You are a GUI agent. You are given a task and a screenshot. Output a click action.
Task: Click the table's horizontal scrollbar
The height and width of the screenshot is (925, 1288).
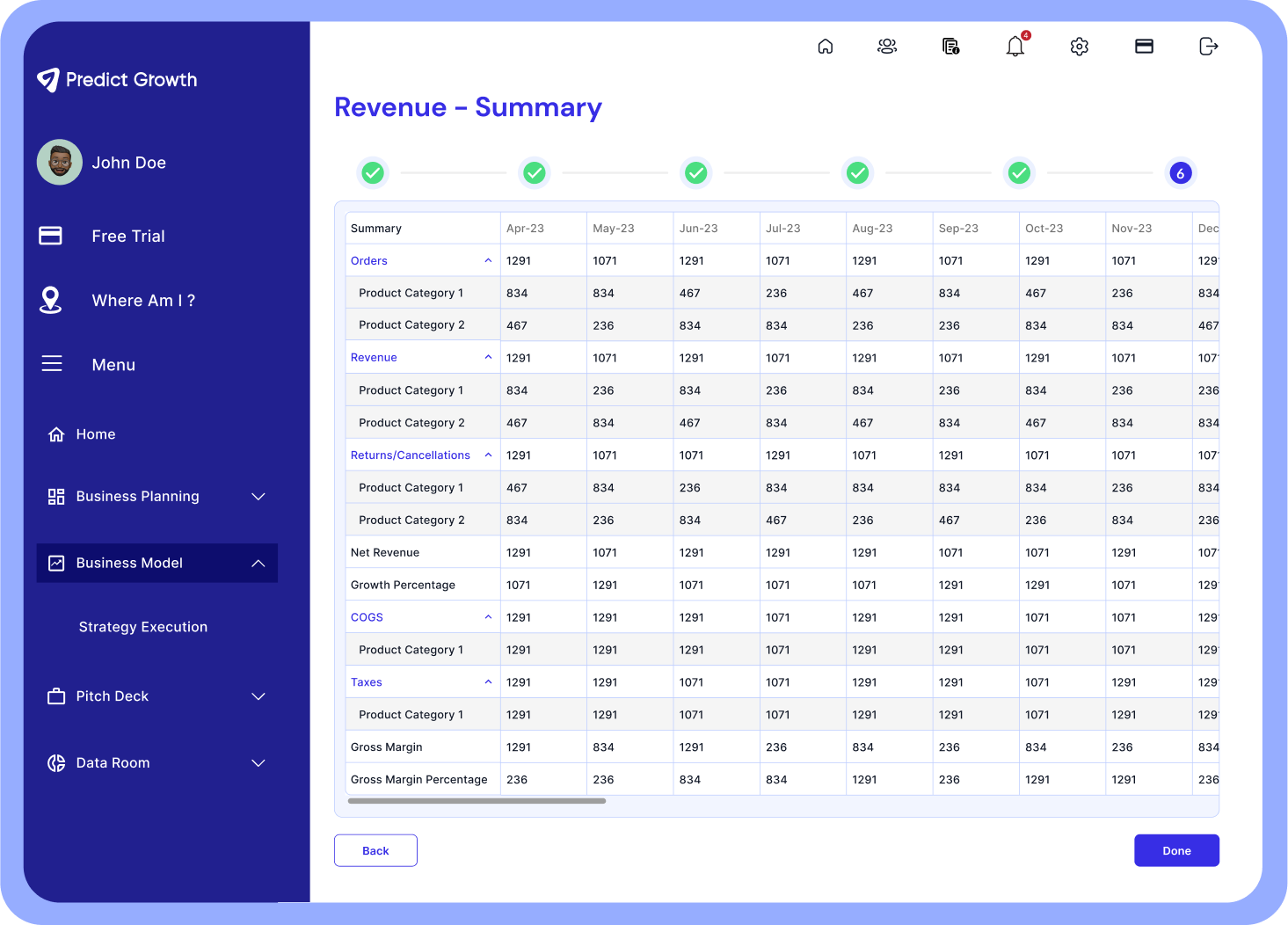point(477,801)
